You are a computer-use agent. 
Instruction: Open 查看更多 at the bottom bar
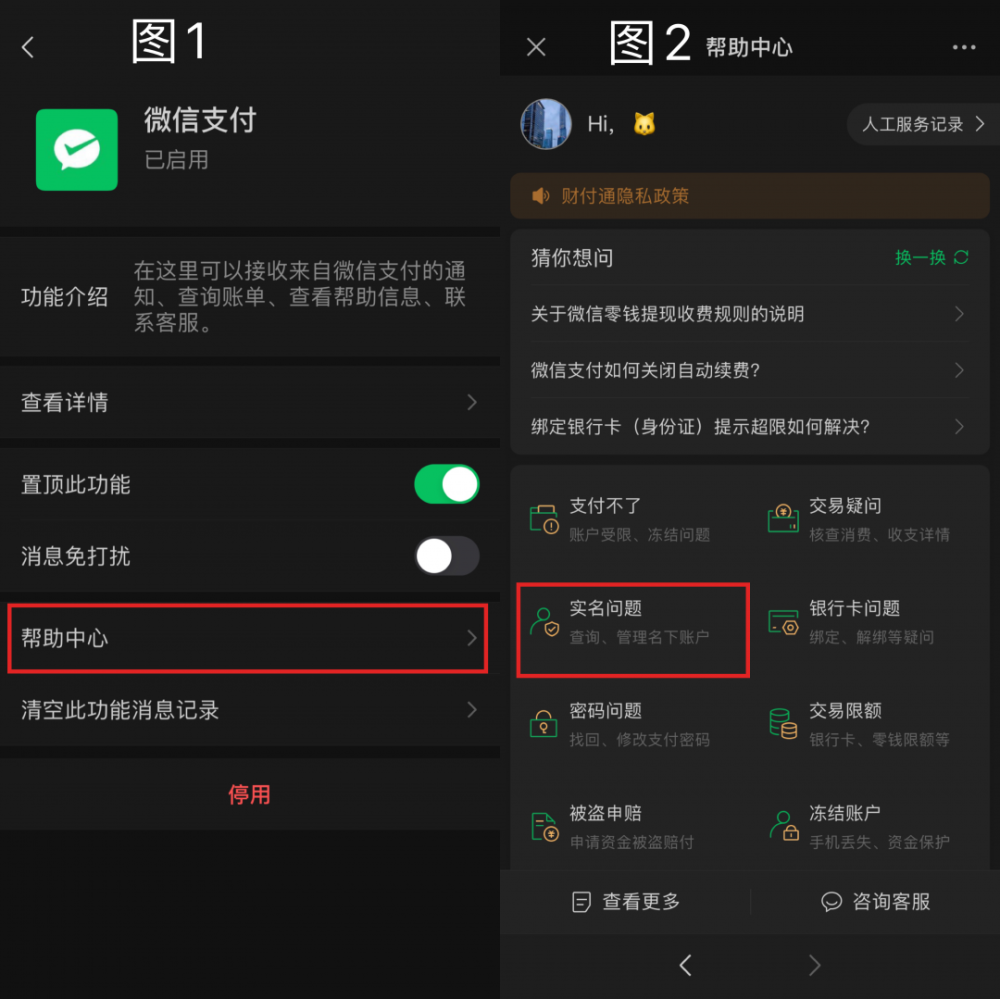coord(626,901)
